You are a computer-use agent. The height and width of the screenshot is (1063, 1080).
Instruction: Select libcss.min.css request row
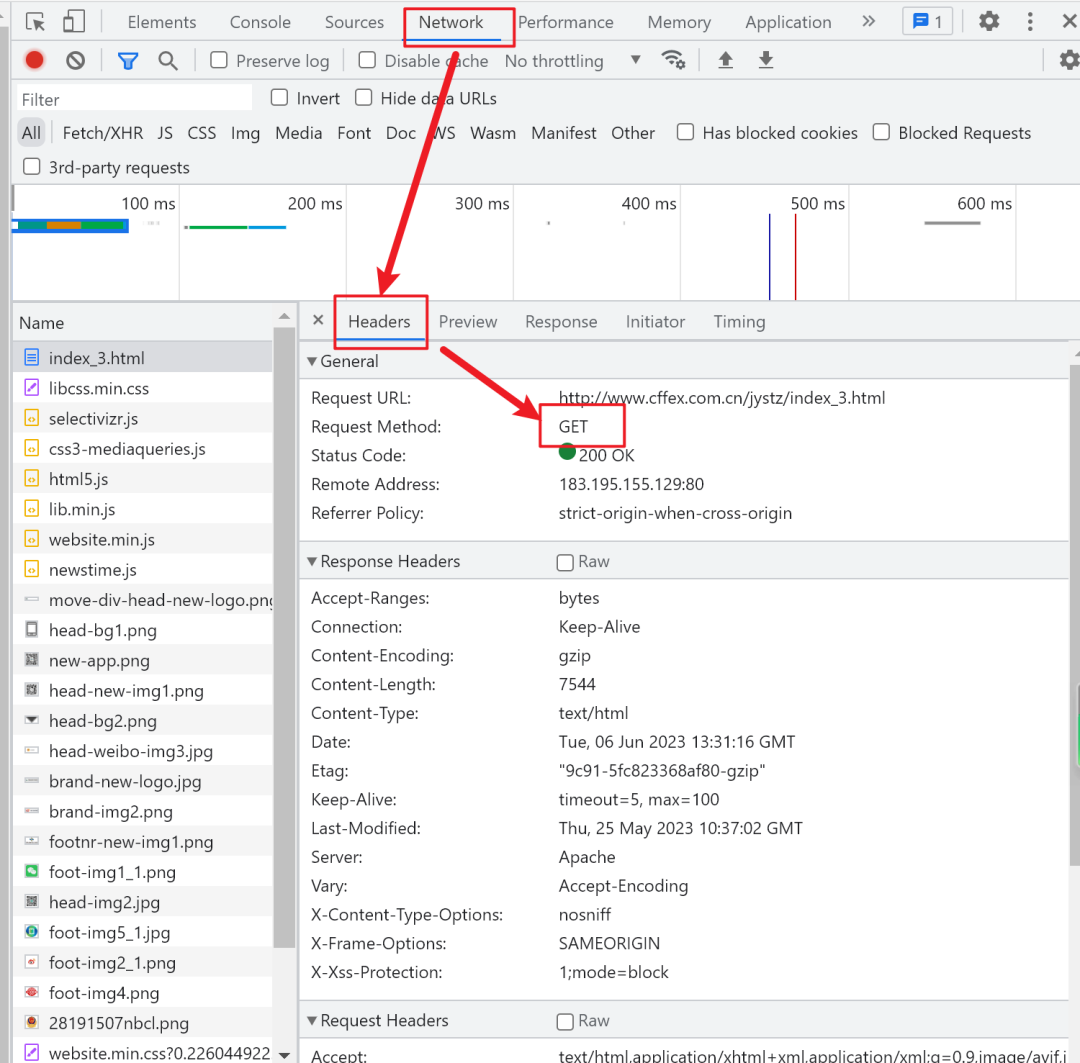pos(143,388)
